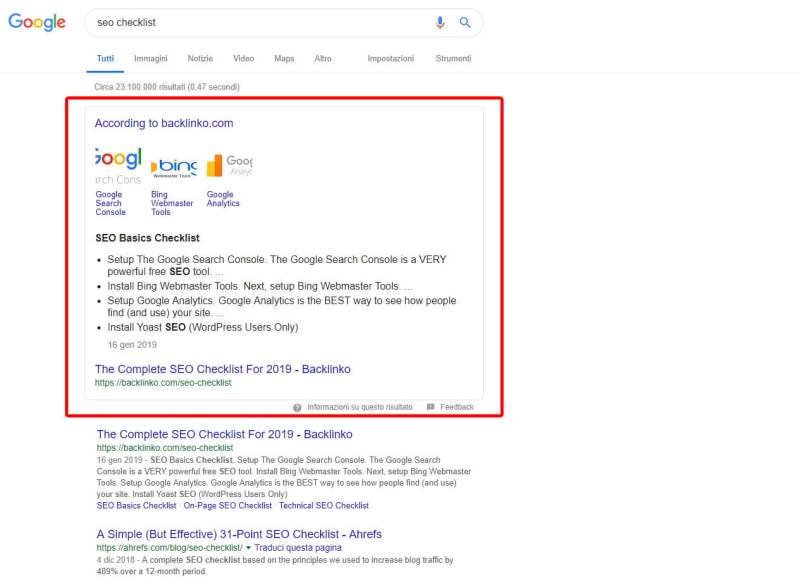
Task: Click the Bing Webmaster Tools text link
Action: pos(172,203)
